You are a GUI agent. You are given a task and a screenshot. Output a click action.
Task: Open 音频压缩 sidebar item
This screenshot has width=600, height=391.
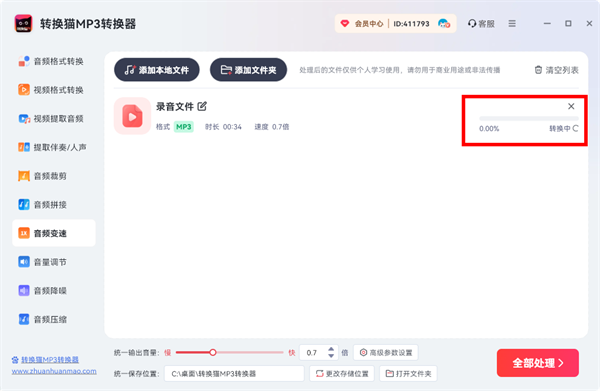54,319
